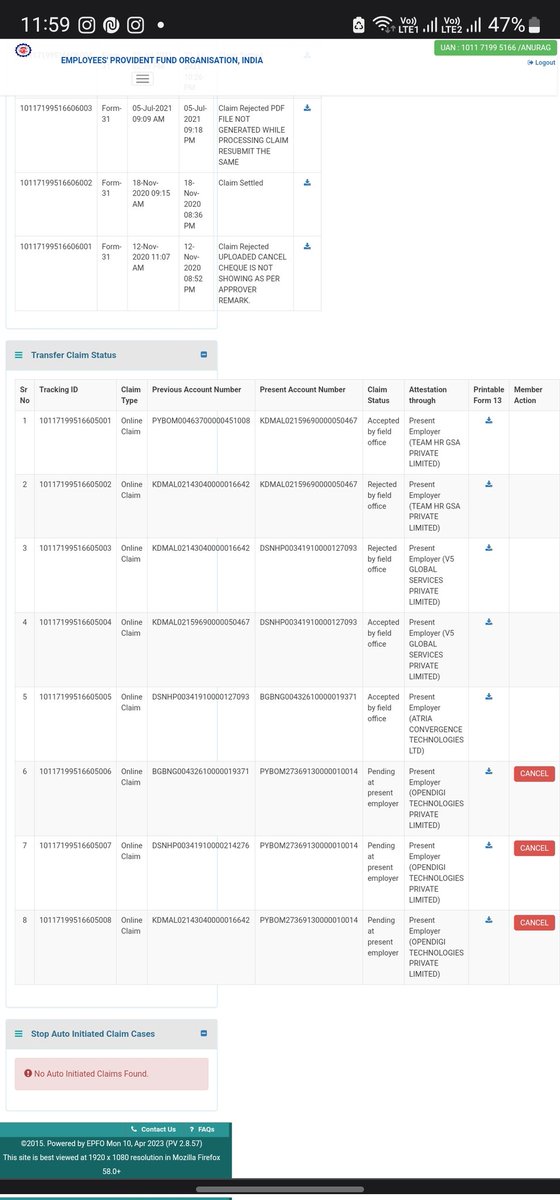560x1200 pixels.
Task: Cancel transfer claim 10117199516605008
Action: [x=534, y=923]
